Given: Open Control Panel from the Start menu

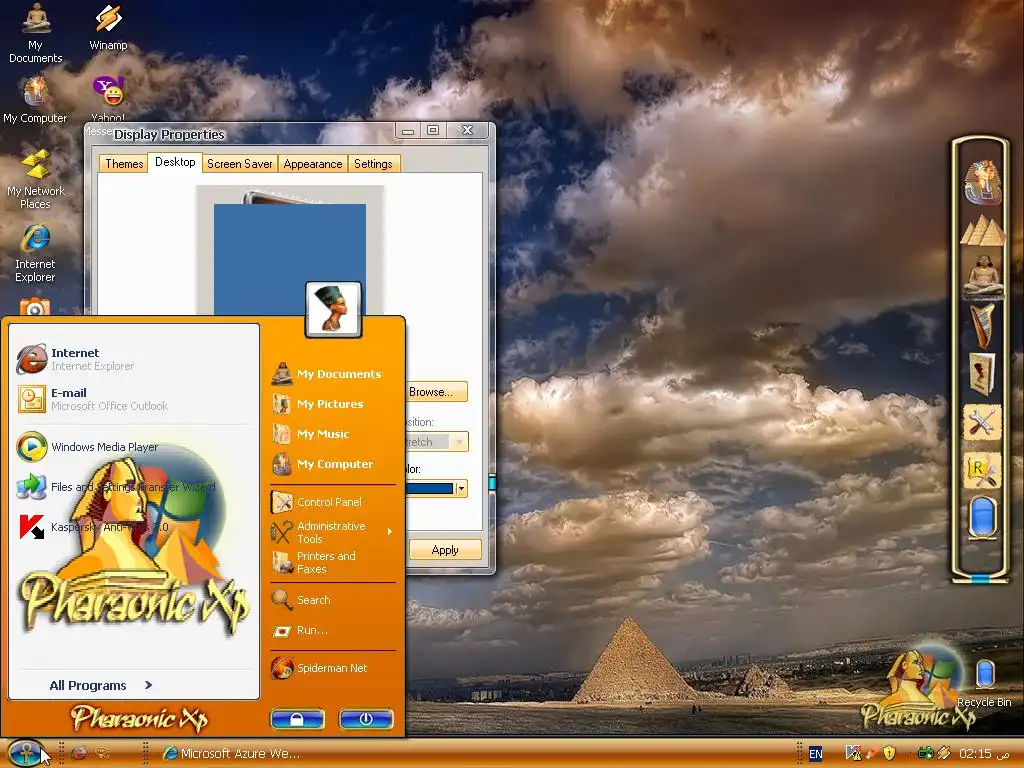Looking at the screenshot, I should tap(333, 502).
